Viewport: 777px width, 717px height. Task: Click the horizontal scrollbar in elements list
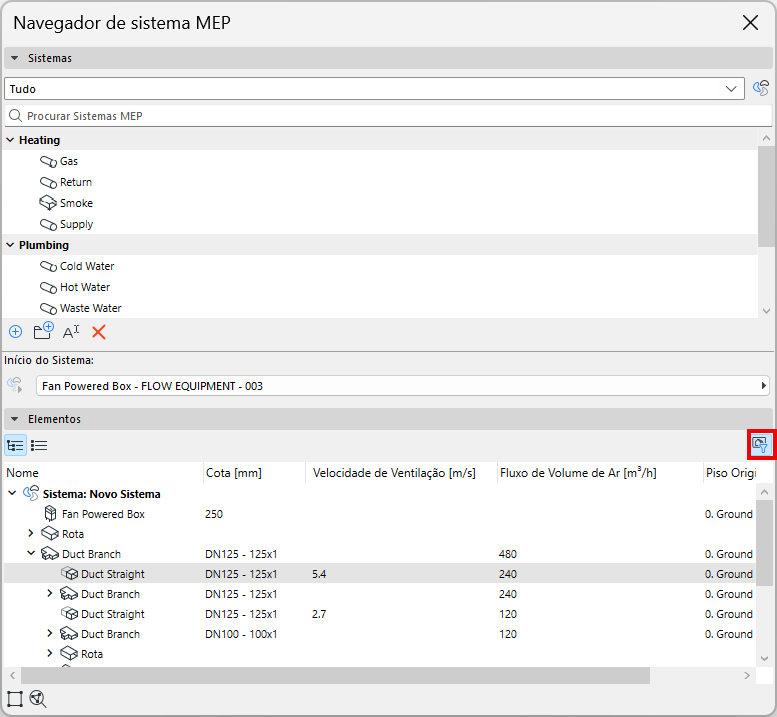point(335,675)
